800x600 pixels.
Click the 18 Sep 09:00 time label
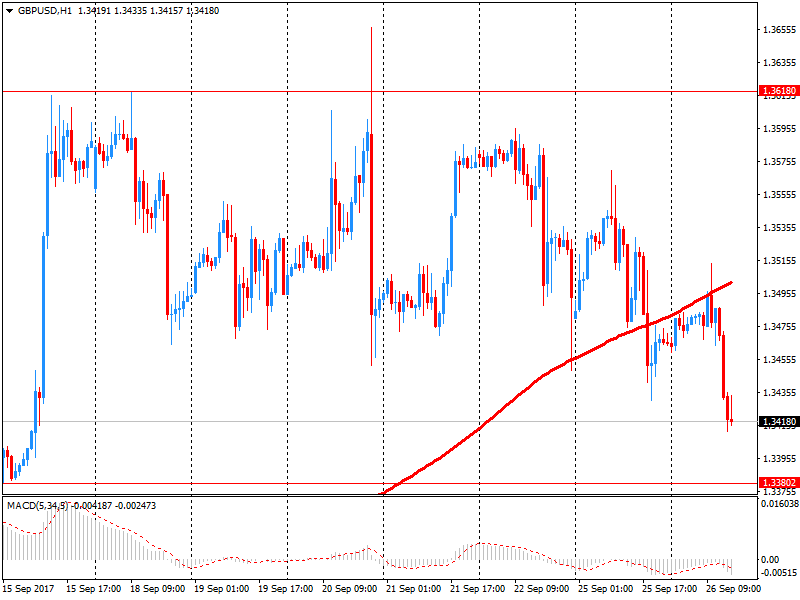158,589
